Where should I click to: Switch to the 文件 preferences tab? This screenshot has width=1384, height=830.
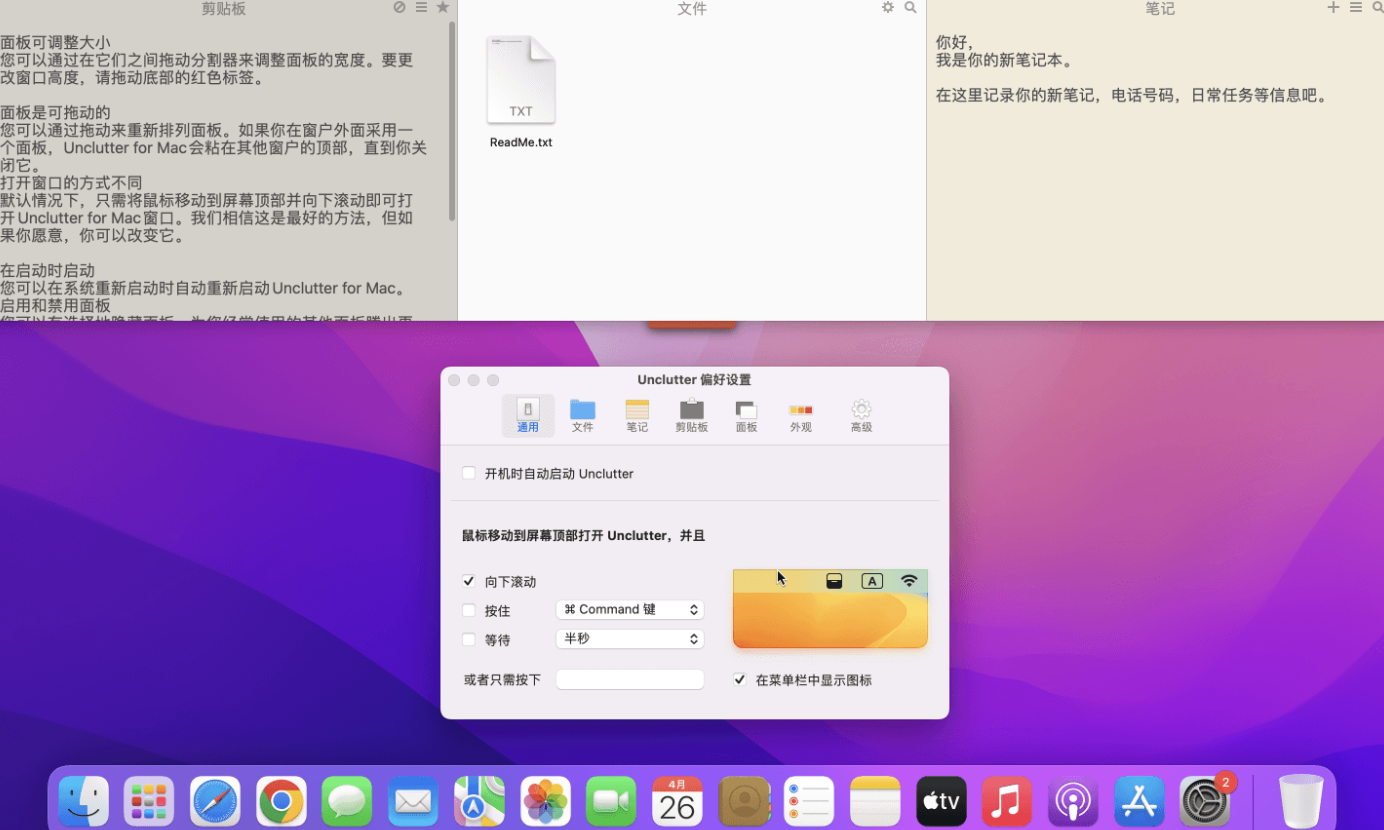click(582, 416)
